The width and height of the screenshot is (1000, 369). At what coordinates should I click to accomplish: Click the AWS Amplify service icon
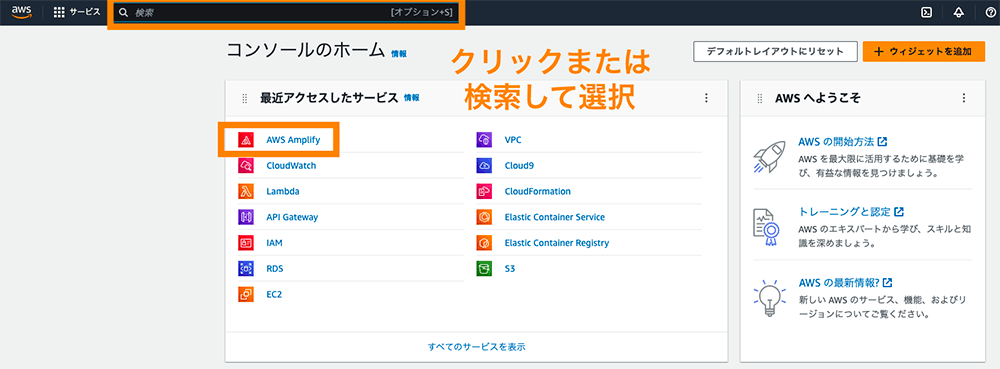pos(246,140)
